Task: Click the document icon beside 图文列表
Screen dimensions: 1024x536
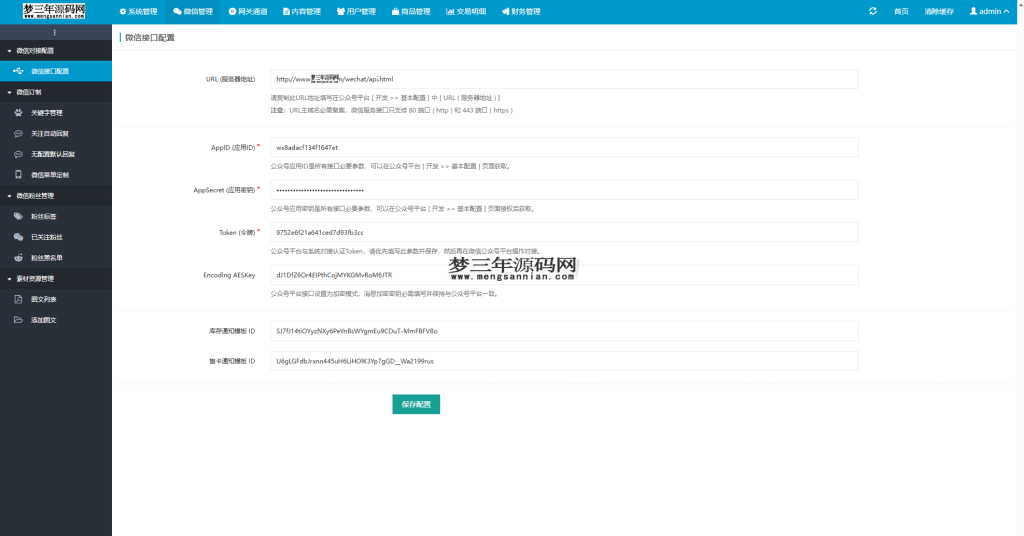Action: (18, 299)
